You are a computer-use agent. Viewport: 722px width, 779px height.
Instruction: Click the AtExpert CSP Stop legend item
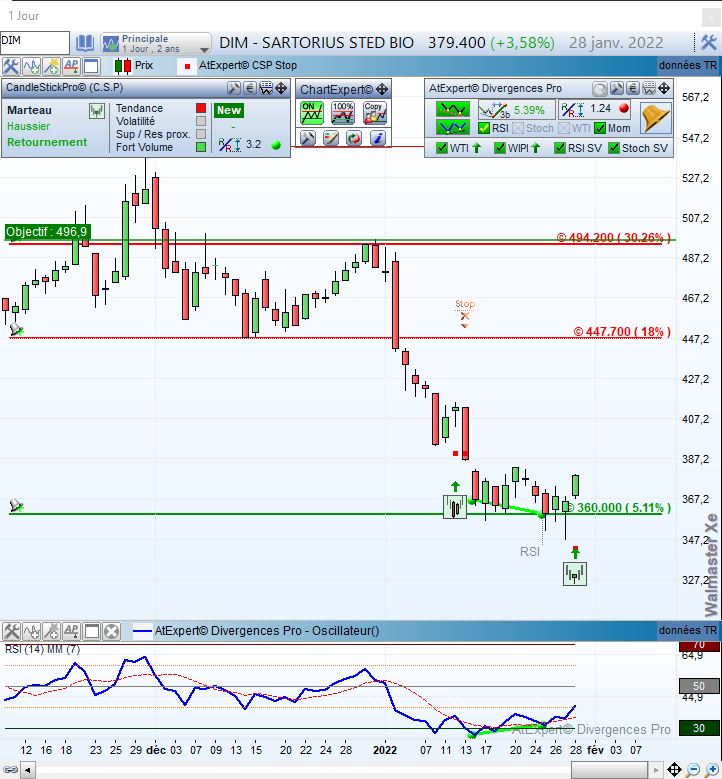pyautogui.click(x=240, y=66)
